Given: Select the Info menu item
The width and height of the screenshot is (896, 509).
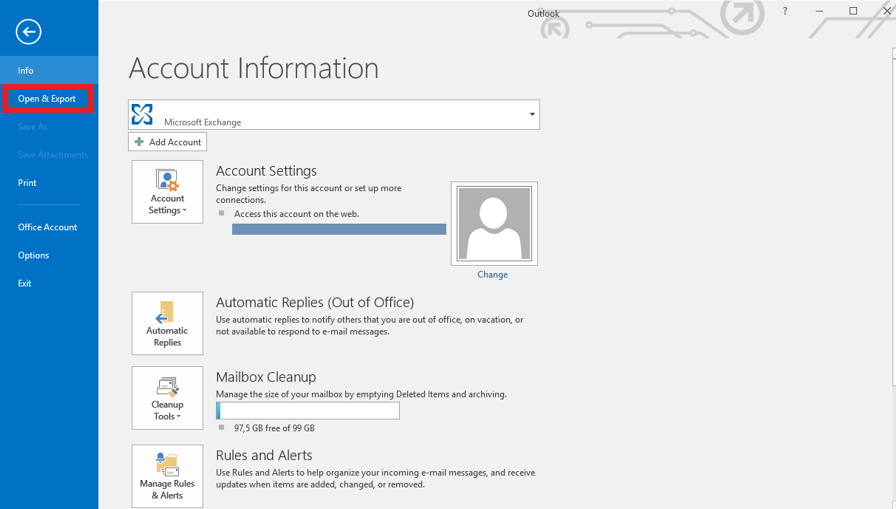Looking at the screenshot, I should click(26, 71).
